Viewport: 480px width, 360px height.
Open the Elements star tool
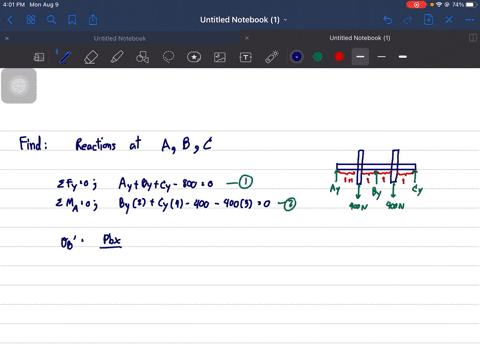point(194,57)
